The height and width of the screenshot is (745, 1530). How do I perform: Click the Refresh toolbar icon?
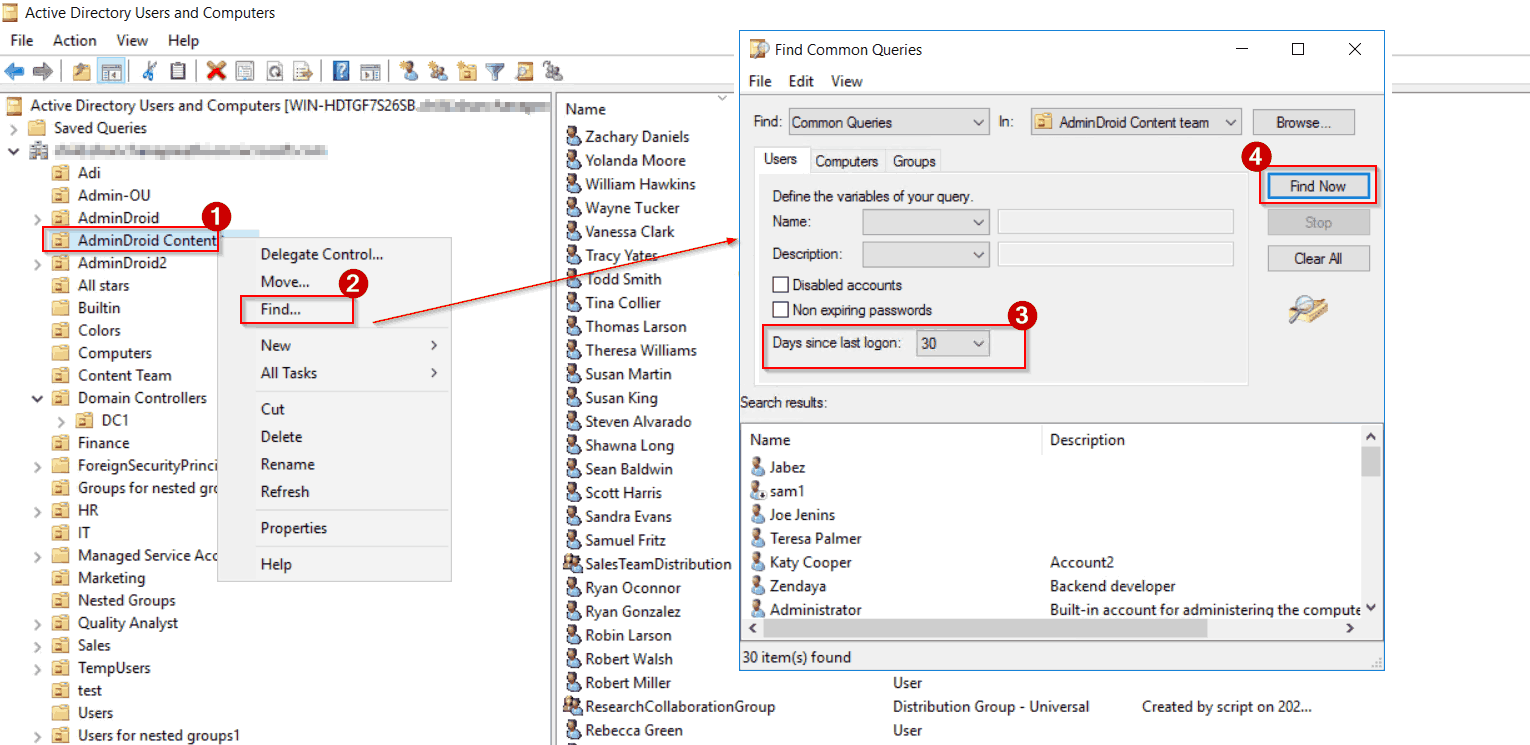point(274,70)
